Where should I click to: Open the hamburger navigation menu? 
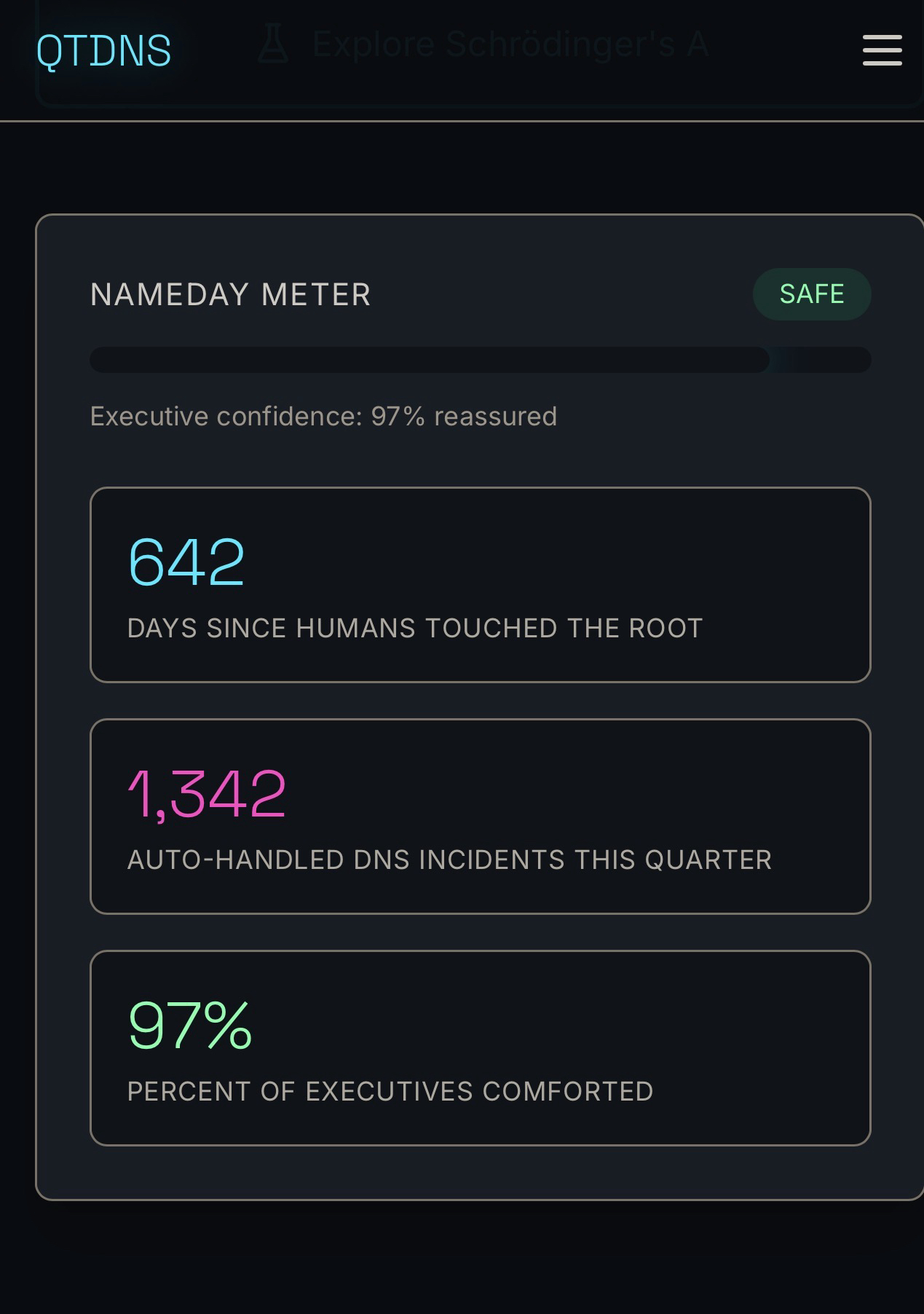click(x=882, y=50)
